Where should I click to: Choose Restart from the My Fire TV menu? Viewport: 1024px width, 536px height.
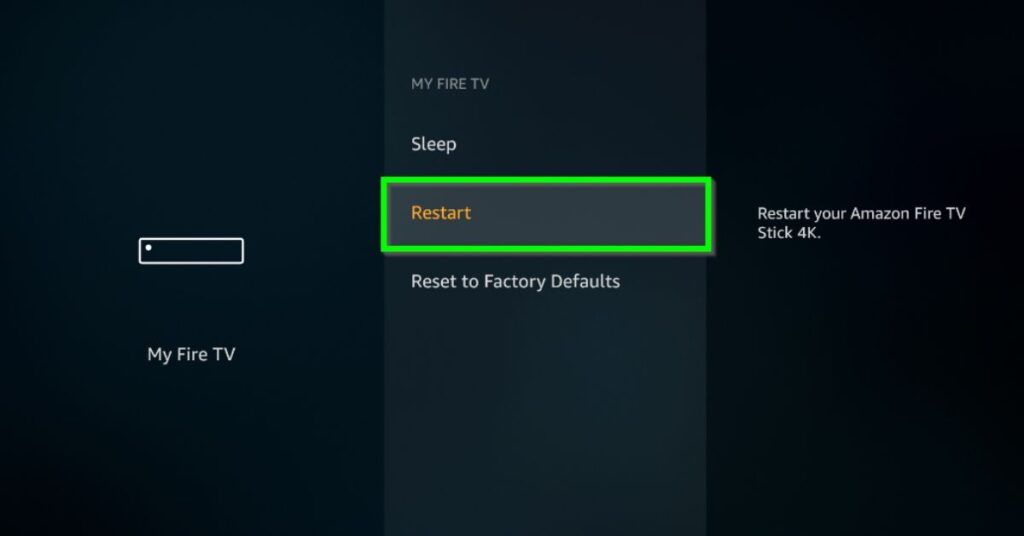point(546,214)
